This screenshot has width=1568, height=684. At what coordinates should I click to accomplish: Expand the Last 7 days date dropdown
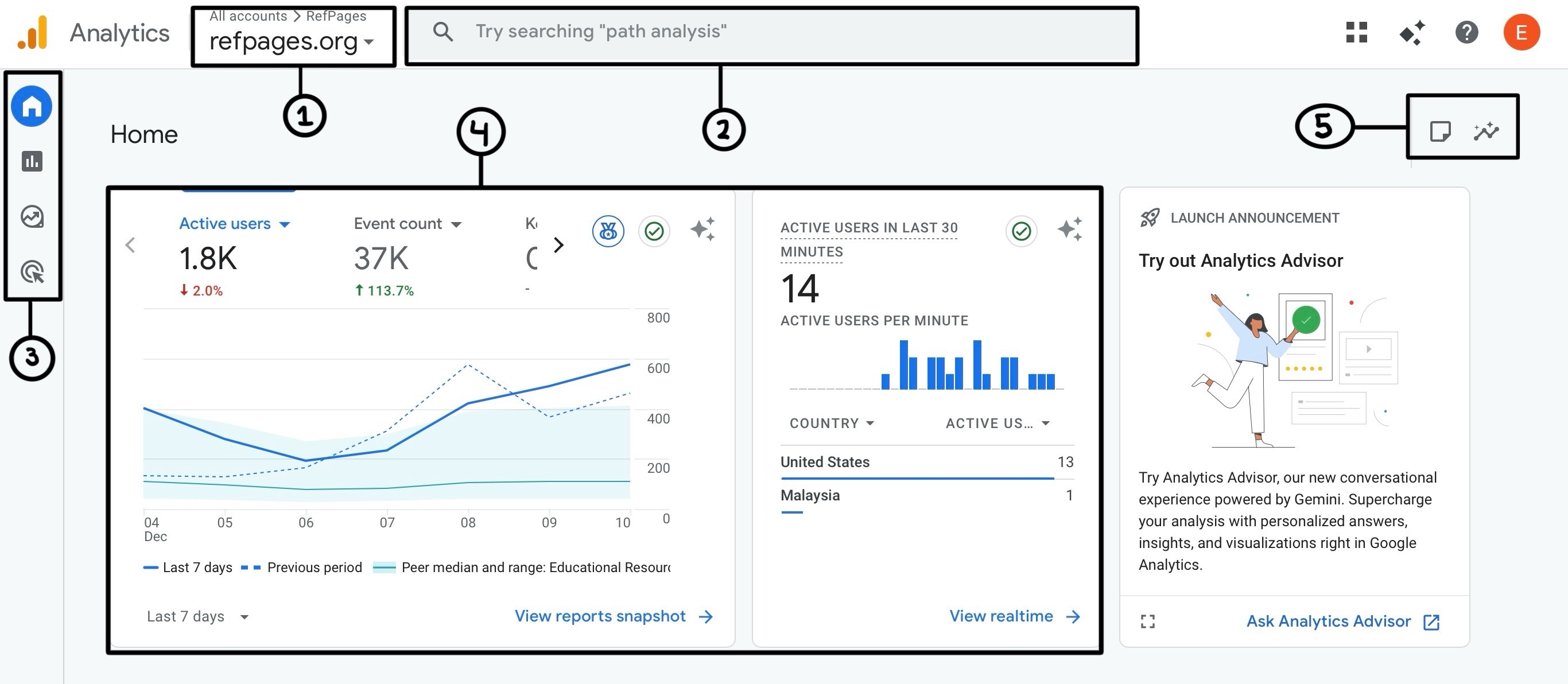197,616
